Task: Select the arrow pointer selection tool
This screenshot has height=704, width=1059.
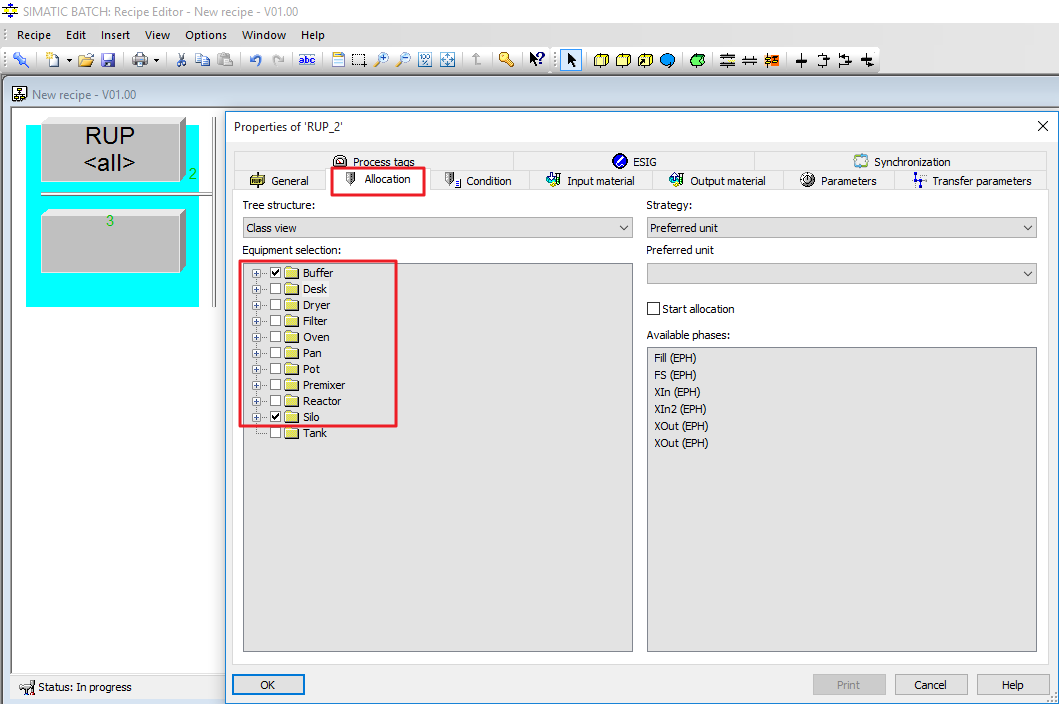Action: [x=571, y=60]
